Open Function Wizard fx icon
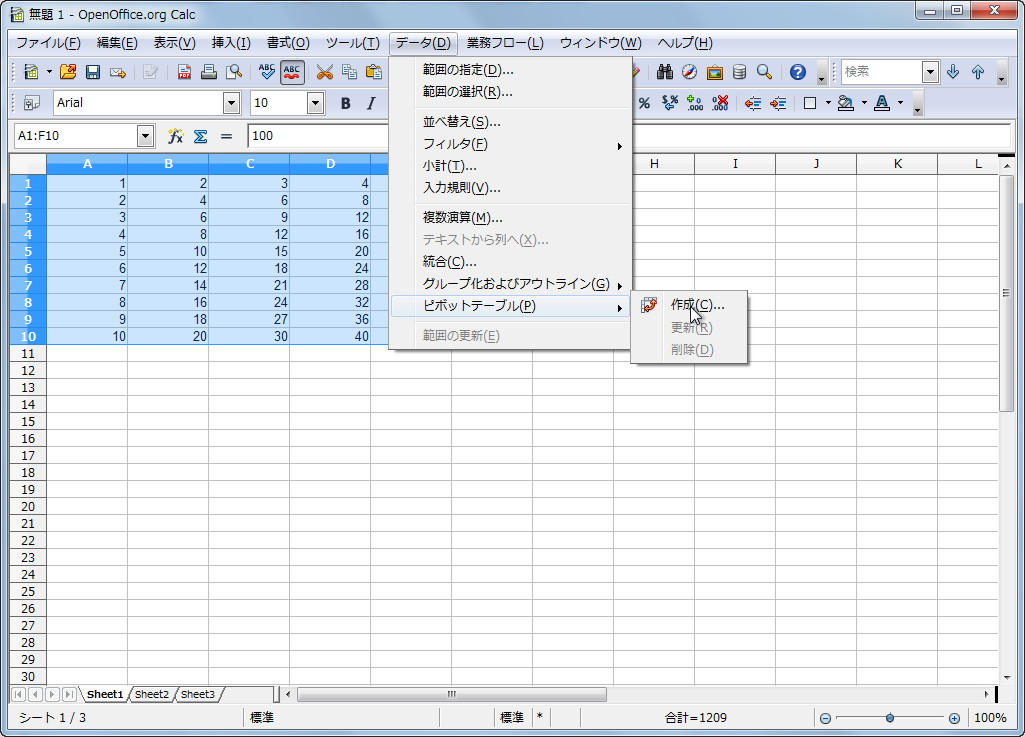 click(175, 136)
